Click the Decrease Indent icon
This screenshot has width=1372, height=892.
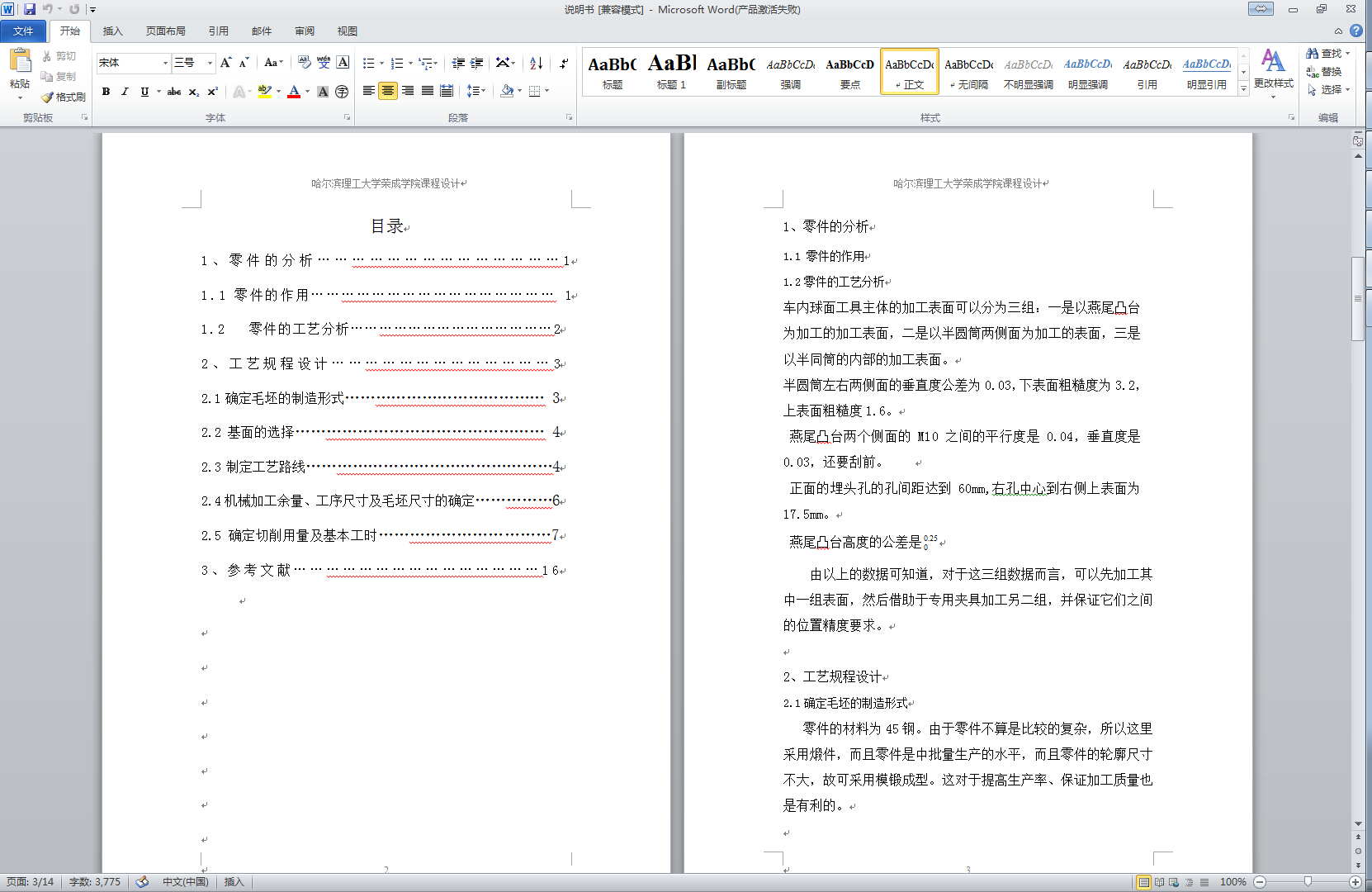[457, 63]
